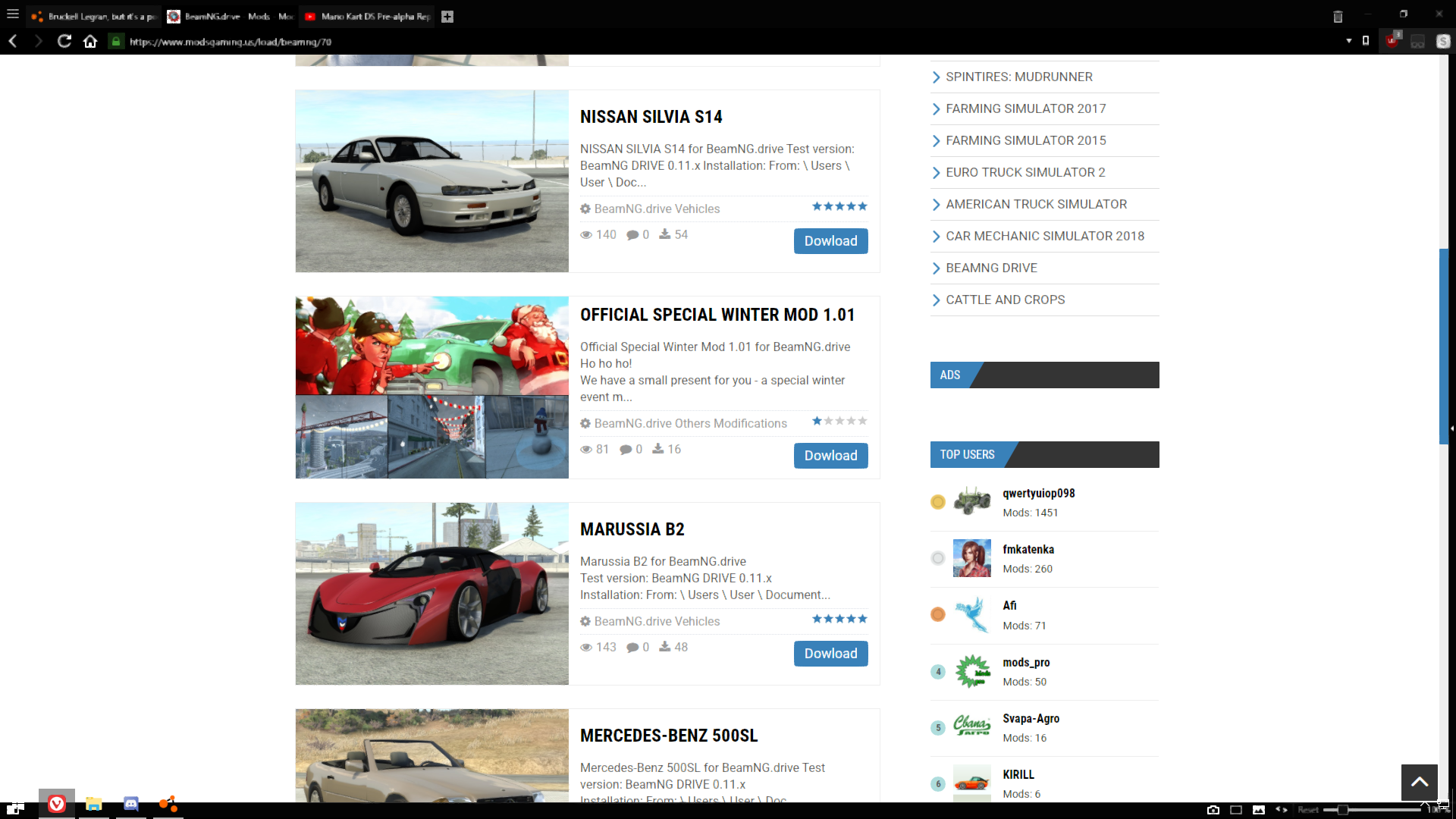Expand the CATTLE AND CROPS chevron
Image resolution: width=1456 pixels, height=819 pixels.
pyautogui.click(x=936, y=300)
